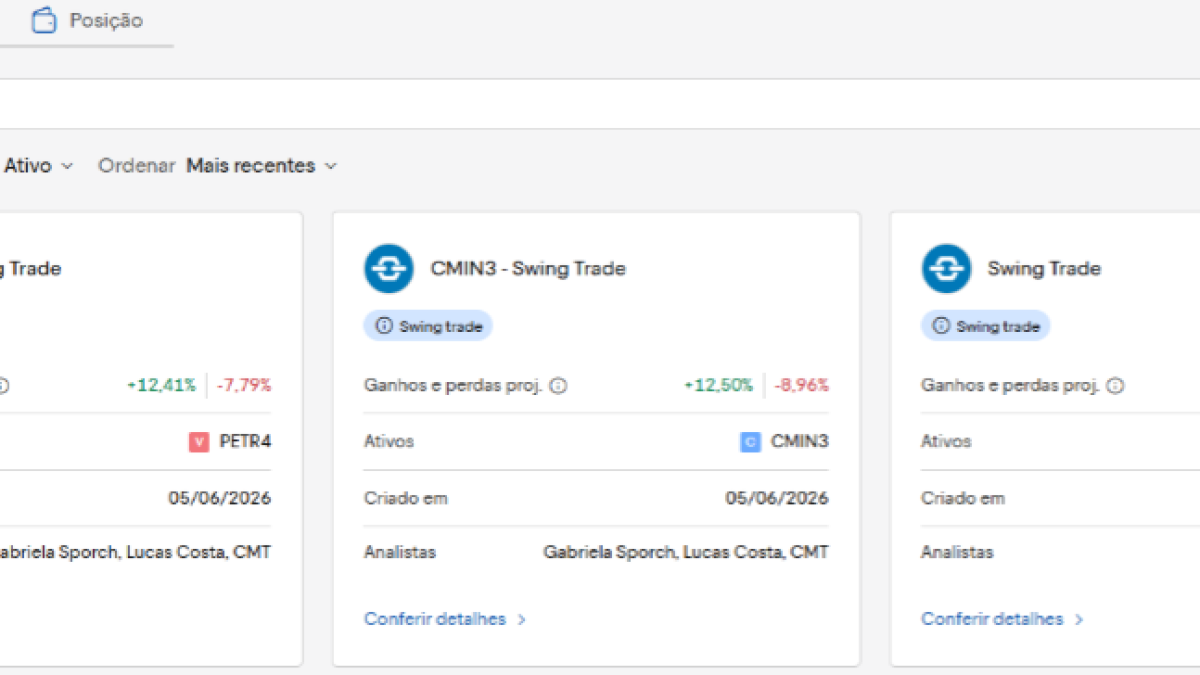
Task: Click info icon next to CMIN3 Ganhos e perdas proj.
Action: 558,385
